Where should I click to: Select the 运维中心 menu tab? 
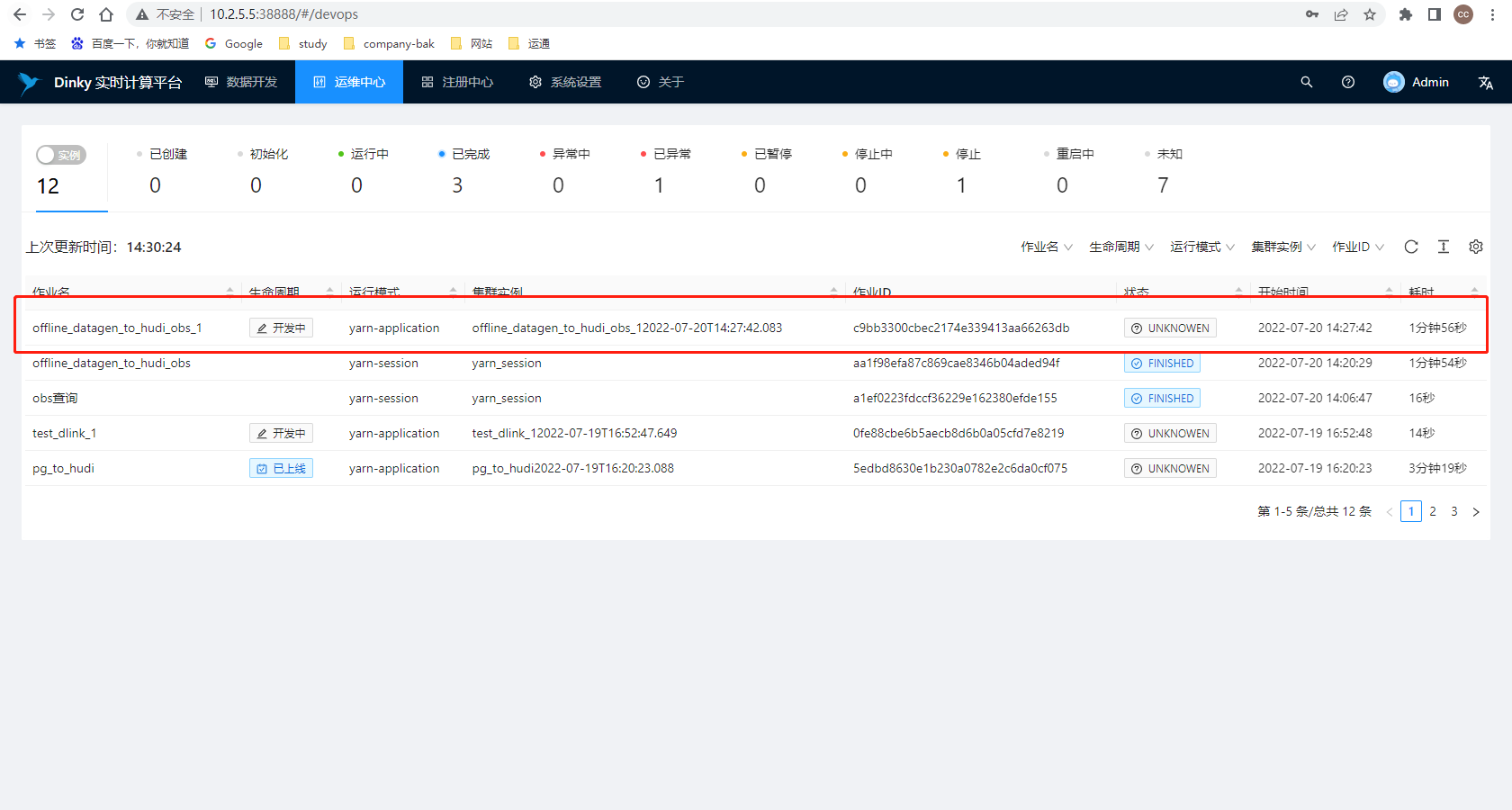[x=349, y=82]
